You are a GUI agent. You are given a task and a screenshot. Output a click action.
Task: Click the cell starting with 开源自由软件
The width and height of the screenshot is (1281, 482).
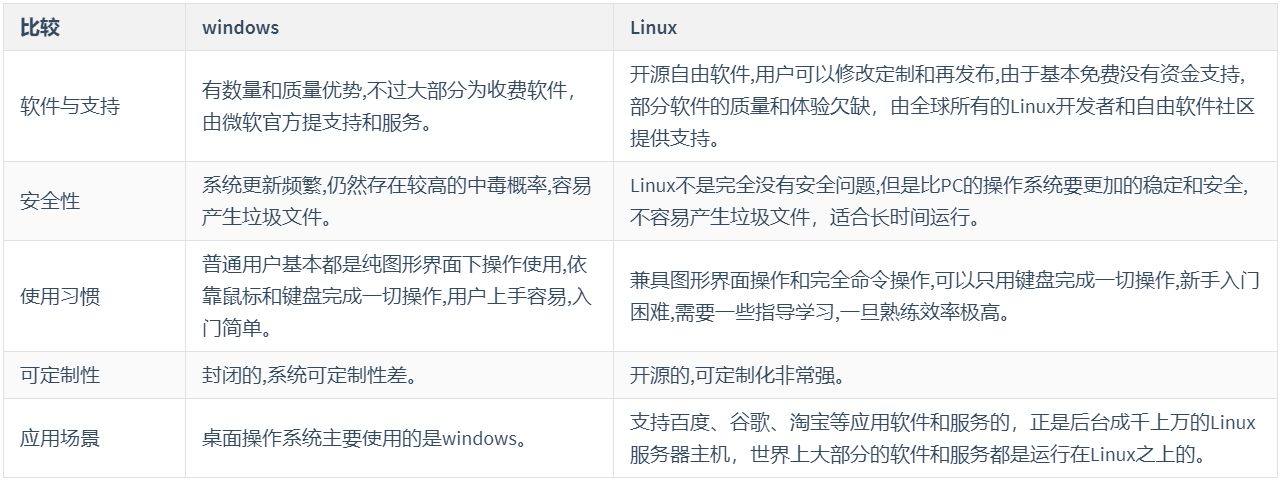[942, 106]
